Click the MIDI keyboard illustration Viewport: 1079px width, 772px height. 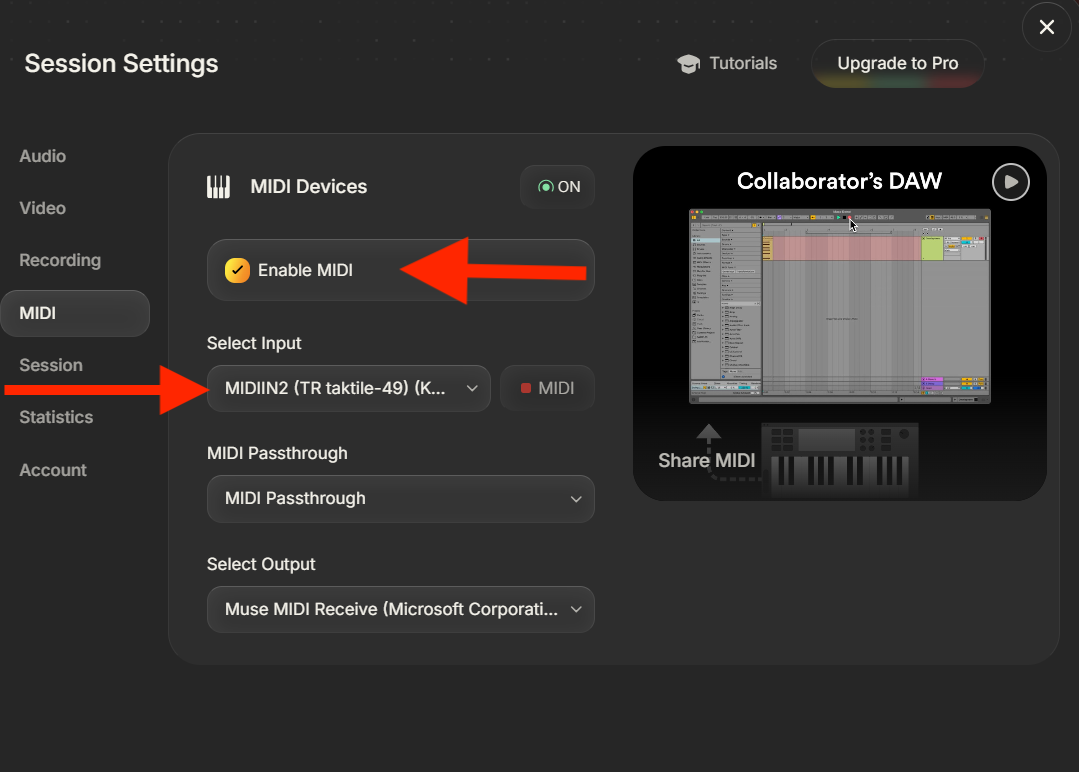click(839, 460)
